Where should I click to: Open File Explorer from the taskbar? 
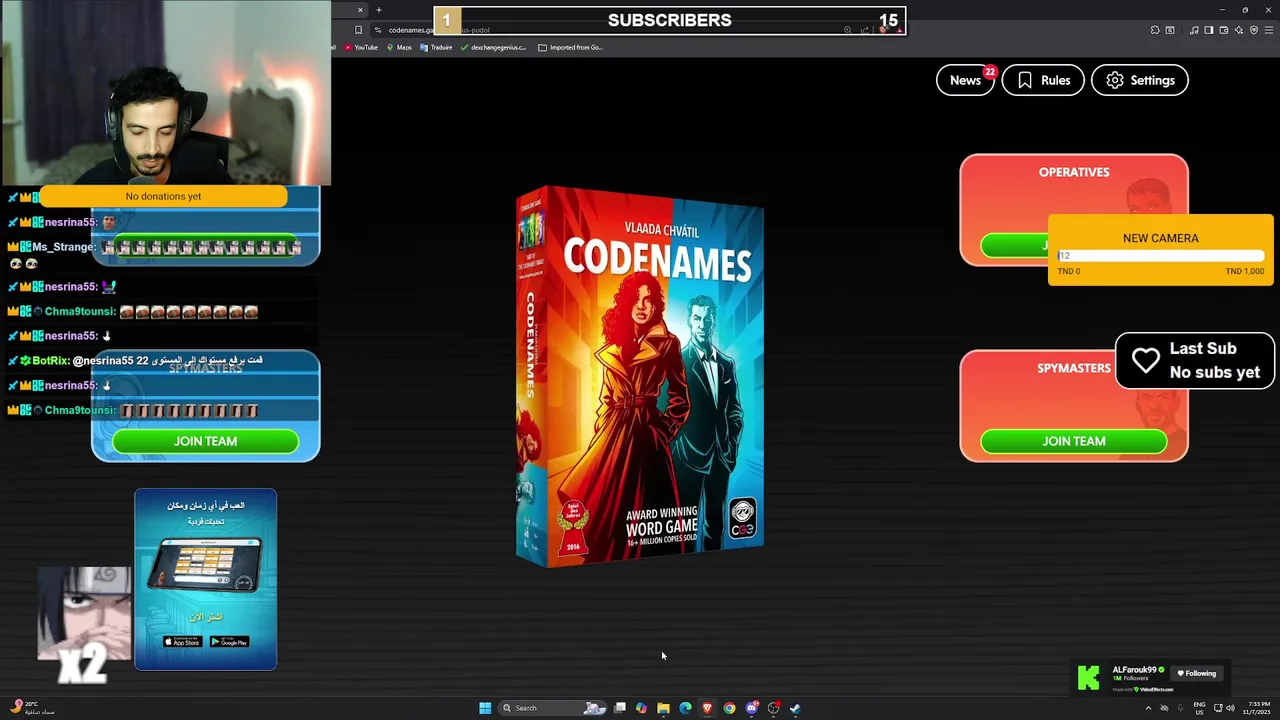pos(663,708)
